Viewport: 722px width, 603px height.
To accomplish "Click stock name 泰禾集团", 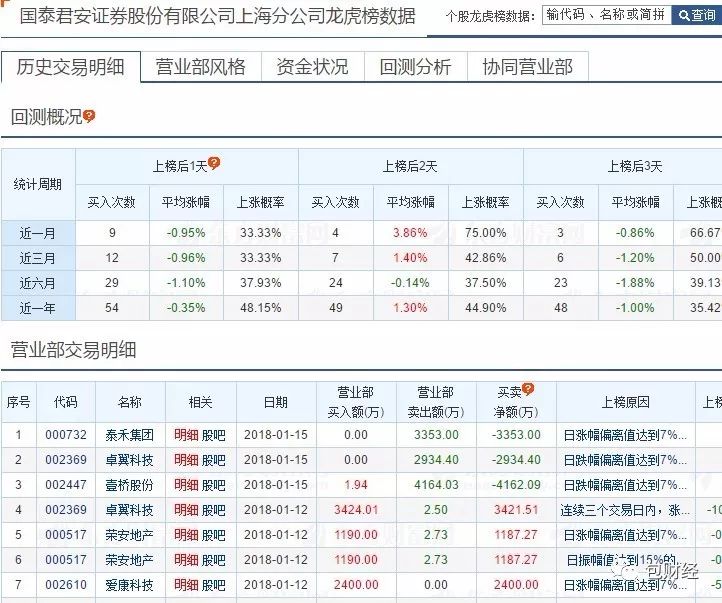I will click(129, 435).
